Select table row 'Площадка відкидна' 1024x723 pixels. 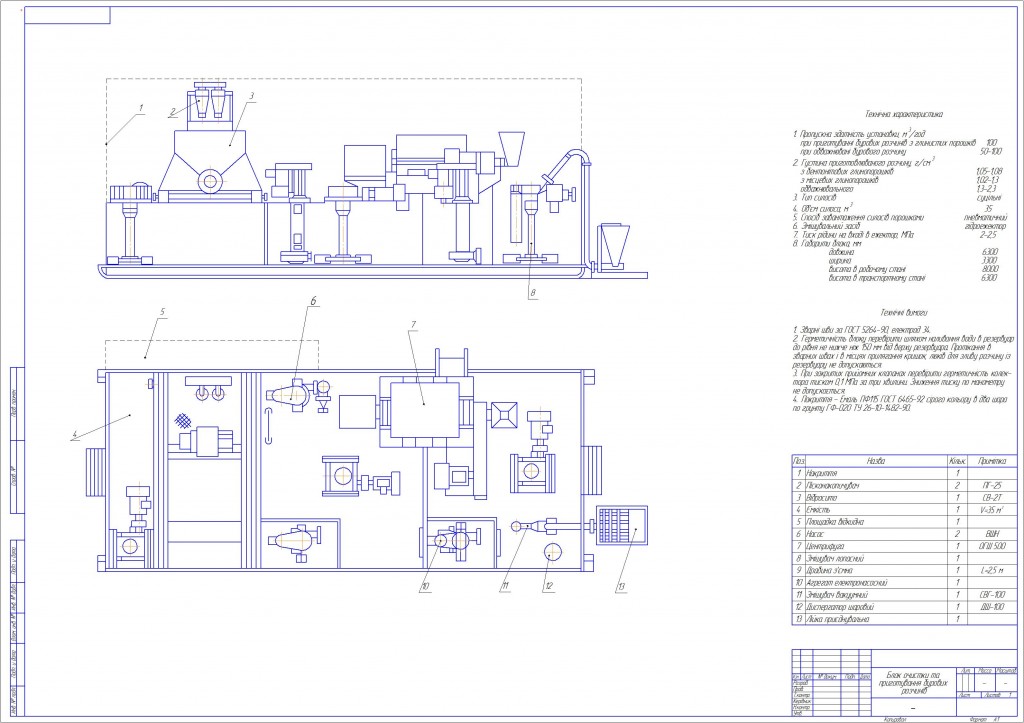click(x=904, y=522)
